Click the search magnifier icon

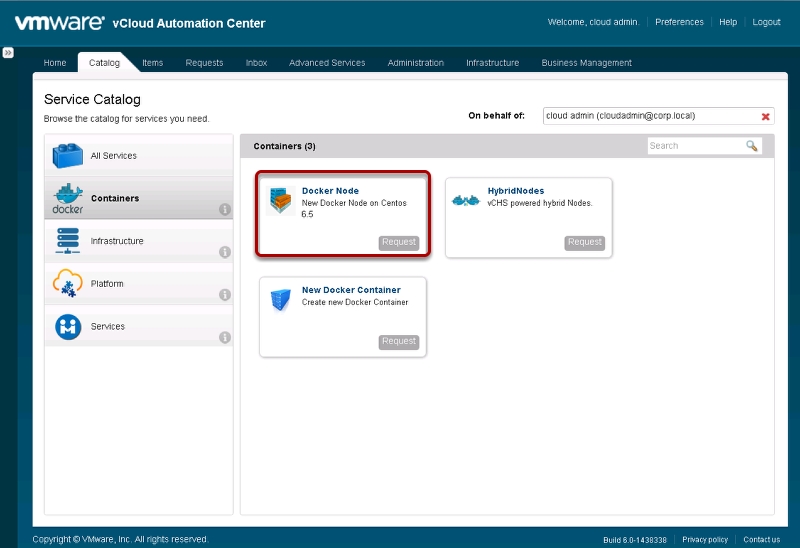click(752, 146)
